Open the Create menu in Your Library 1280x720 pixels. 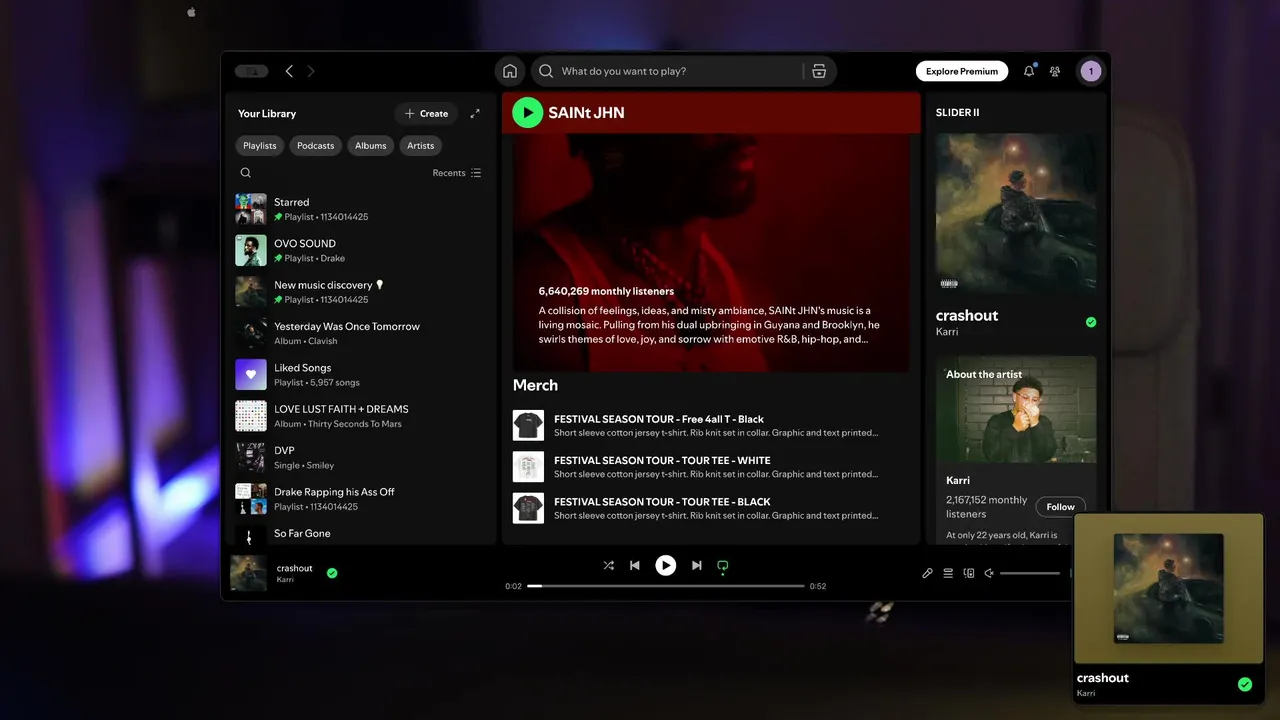pyautogui.click(x=426, y=114)
